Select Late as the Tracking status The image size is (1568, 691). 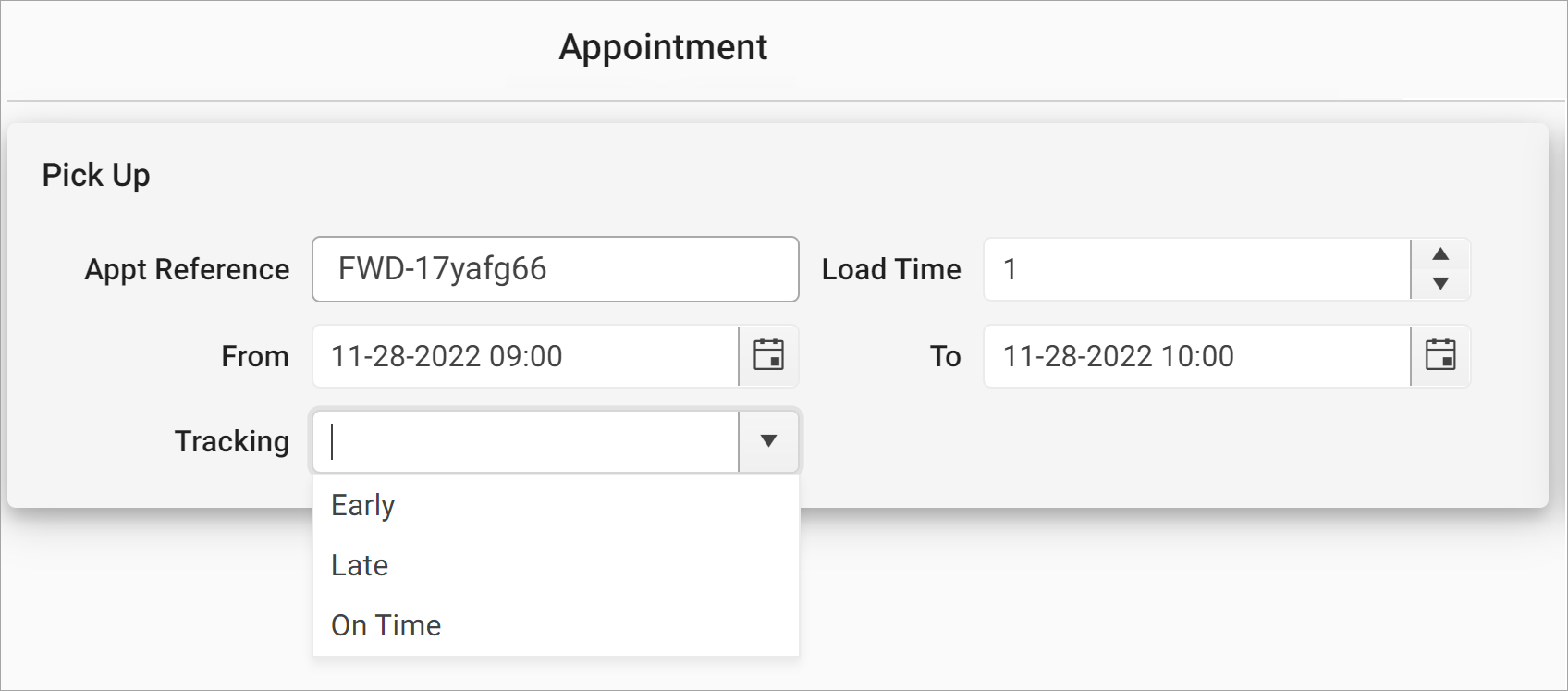coord(359,565)
